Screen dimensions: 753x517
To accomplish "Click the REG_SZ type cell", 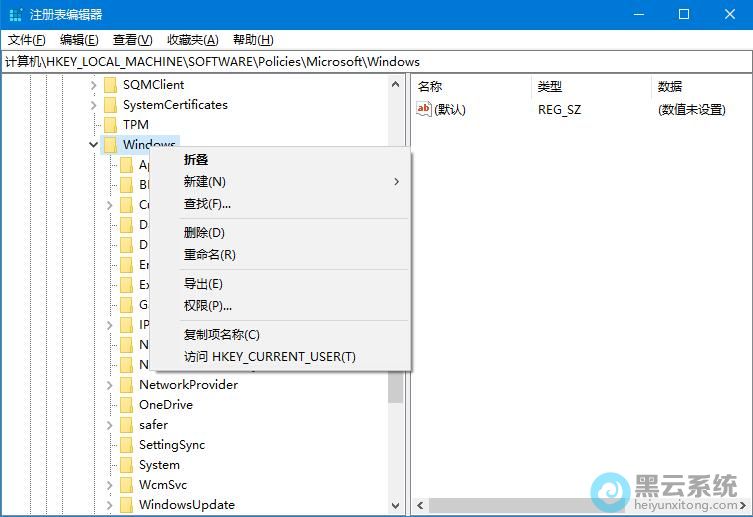I will (559, 109).
